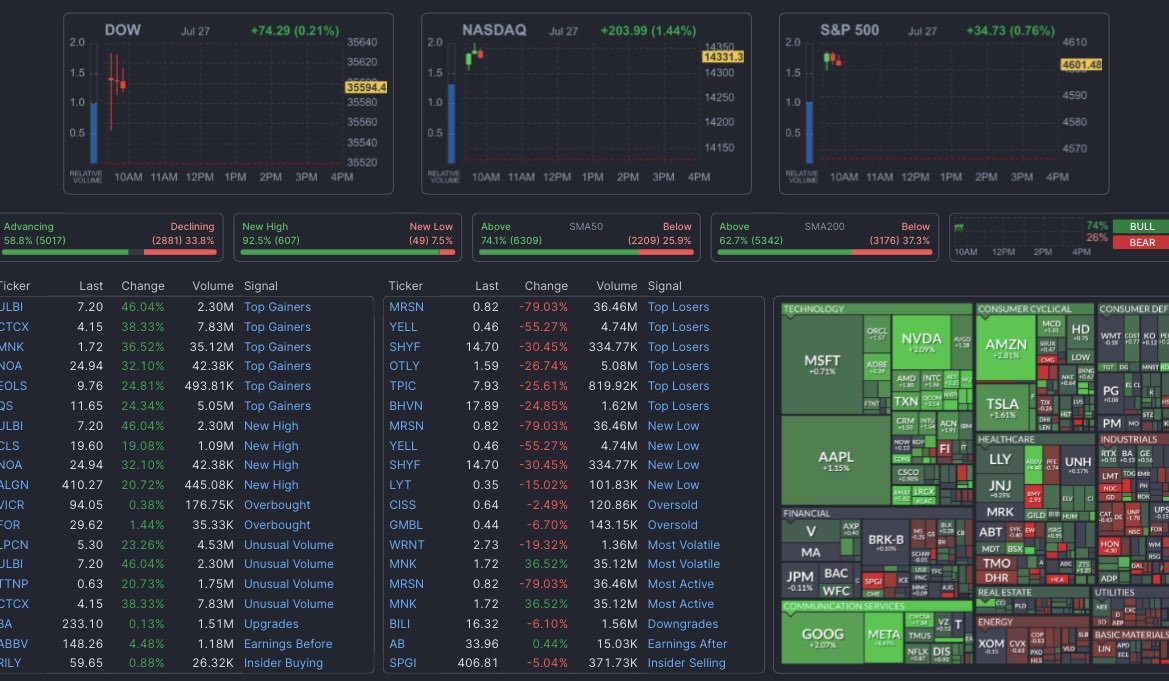Viewport: 1169px width, 681px height.
Task: Click the Overbought signal in the 94.05 row
Action: [277, 505]
